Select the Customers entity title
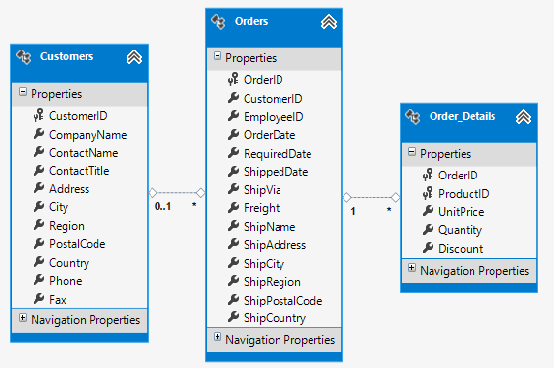The width and height of the screenshot is (554, 368). point(66,56)
